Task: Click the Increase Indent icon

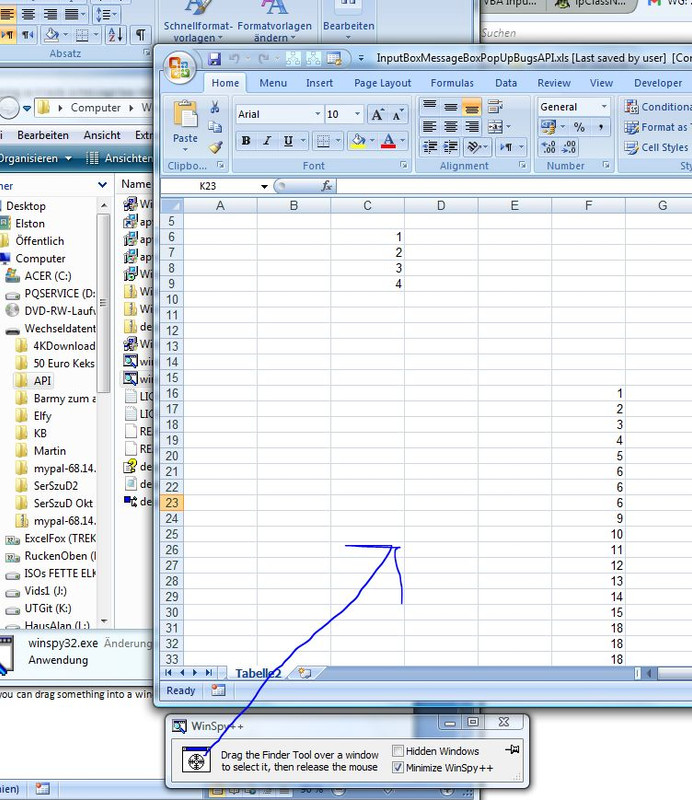Action: (451, 147)
